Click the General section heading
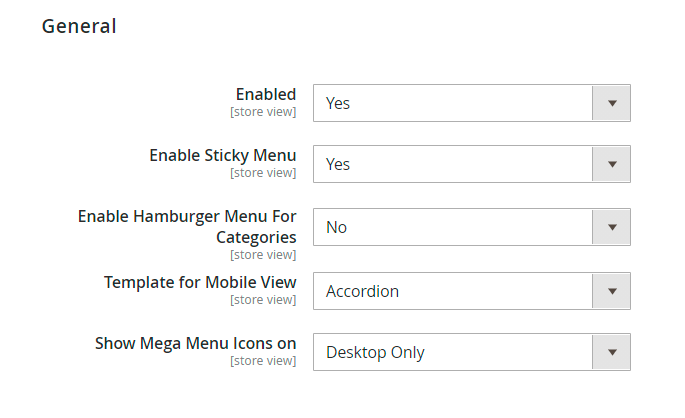This screenshot has height=418, width=685. (79, 27)
